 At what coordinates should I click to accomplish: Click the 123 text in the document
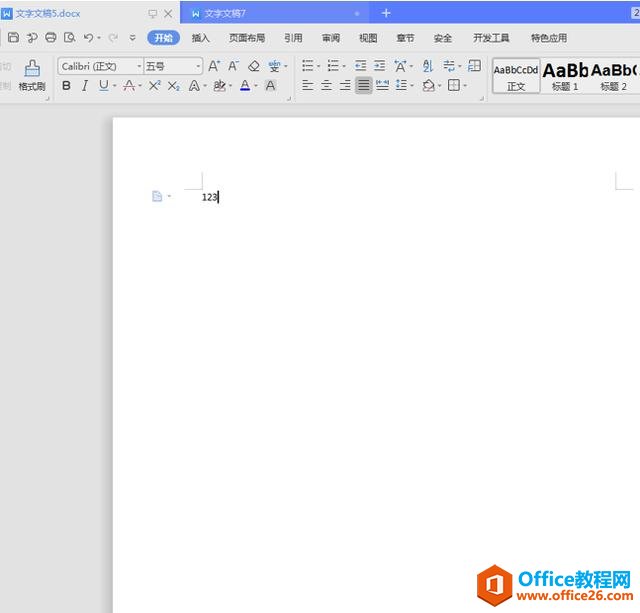pos(210,197)
